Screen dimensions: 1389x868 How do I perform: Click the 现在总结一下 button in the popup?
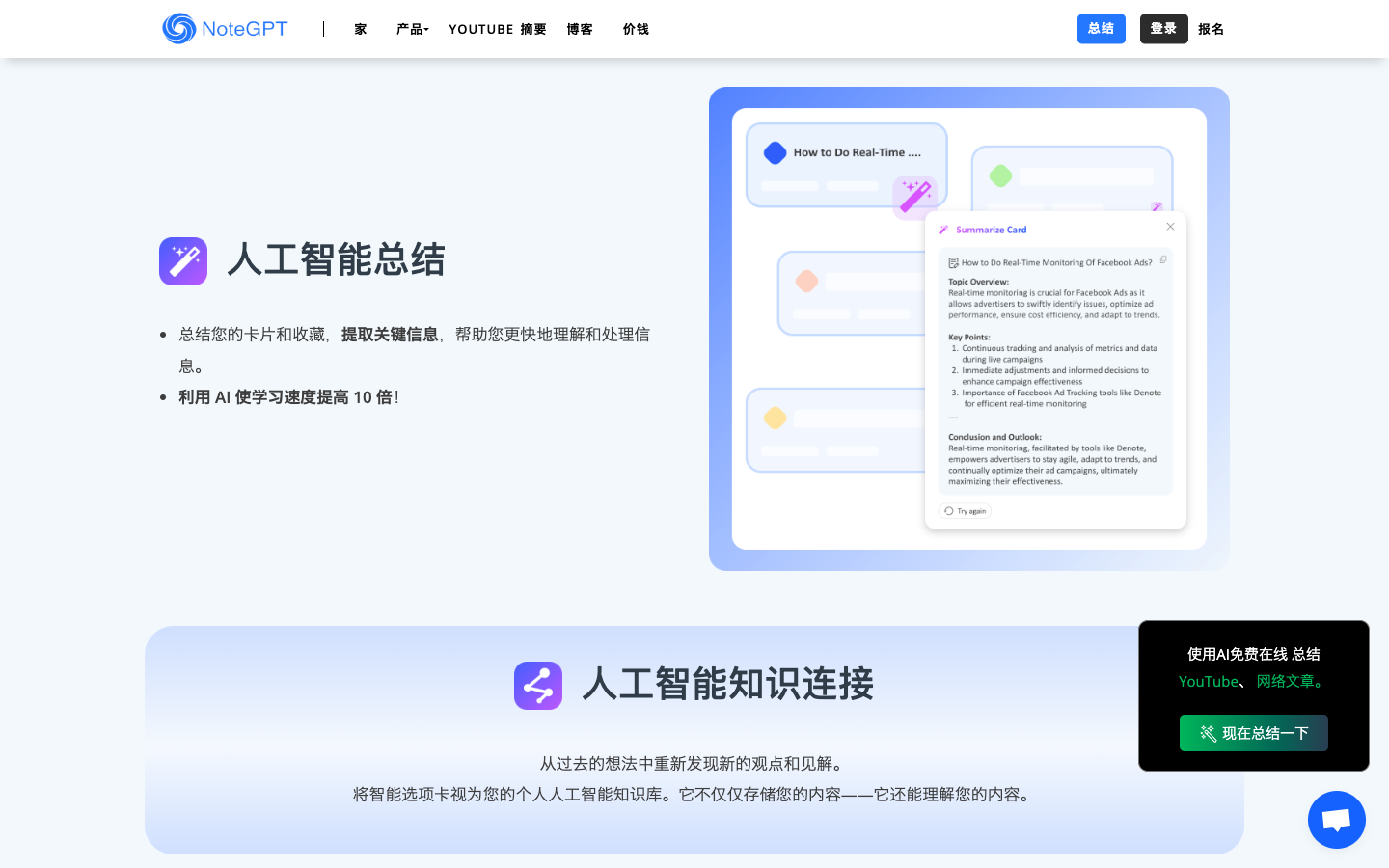pyautogui.click(x=1253, y=733)
